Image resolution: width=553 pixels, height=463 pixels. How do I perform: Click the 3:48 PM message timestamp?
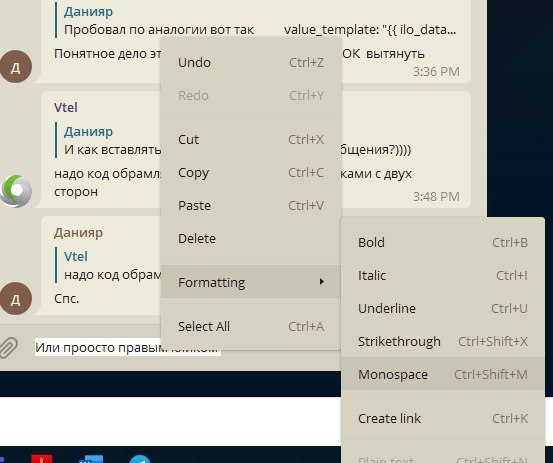(436, 196)
